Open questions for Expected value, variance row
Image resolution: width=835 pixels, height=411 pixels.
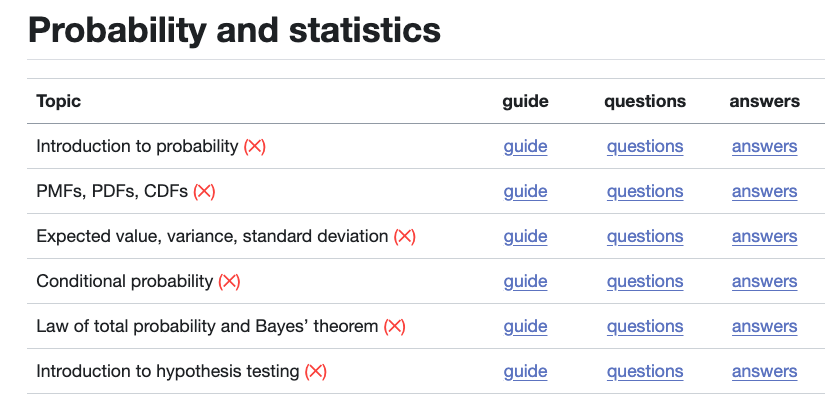[645, 236]
